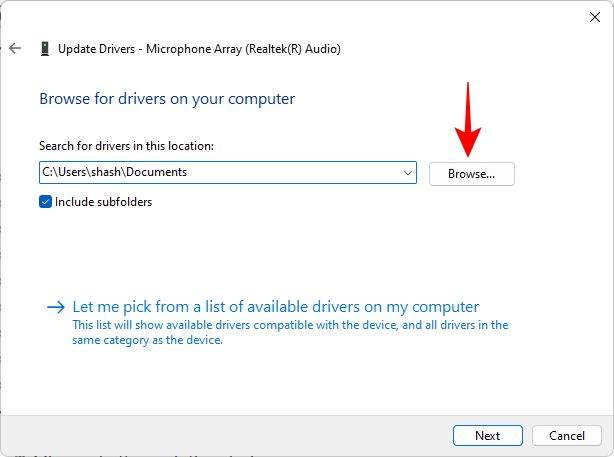
Task: Click the Update Drivers - Microphone Array title text
Action: pos(200,48)
